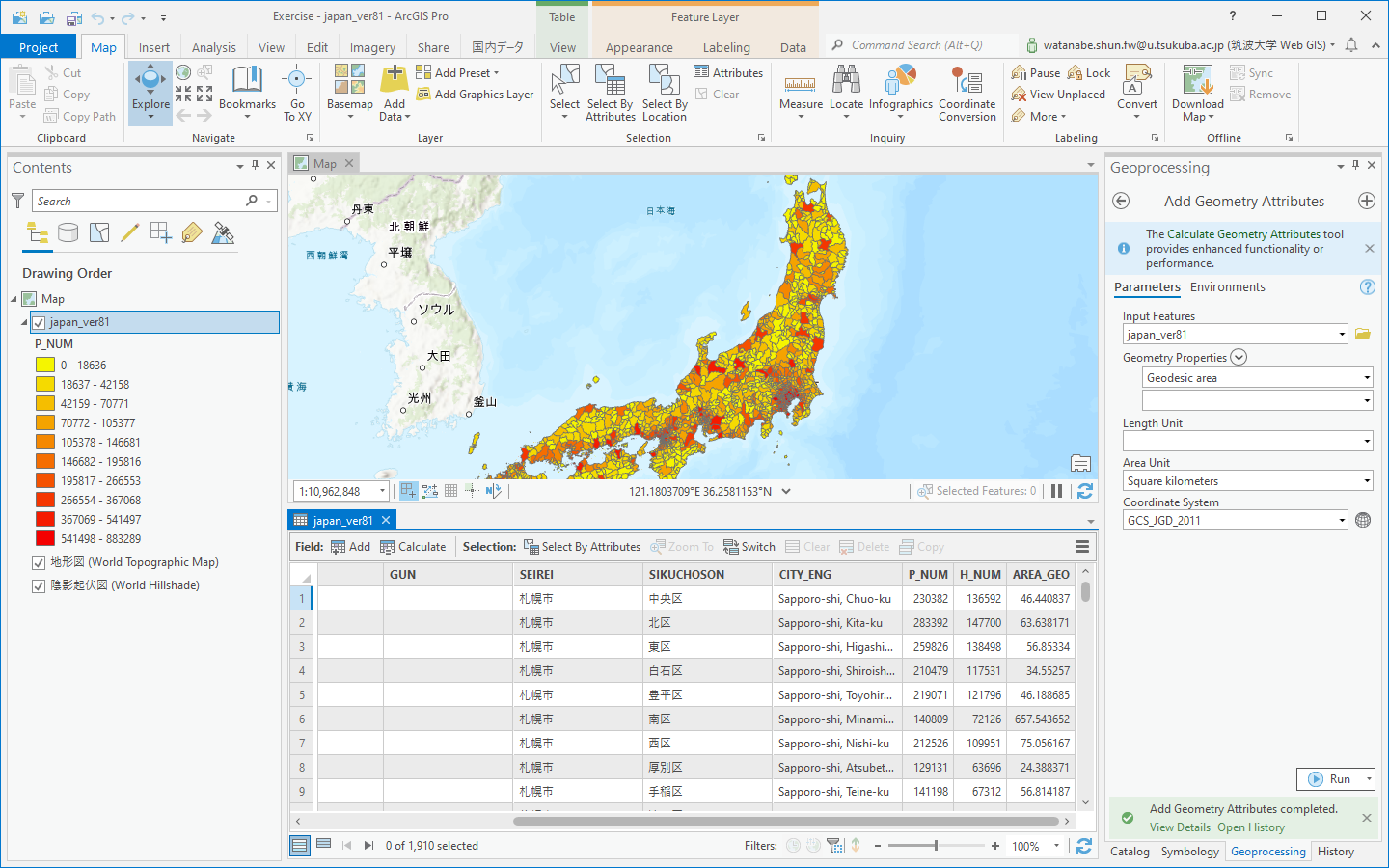
Task: Click the red 541498 - 883289 swatch
Action: [x=45, y=539]
